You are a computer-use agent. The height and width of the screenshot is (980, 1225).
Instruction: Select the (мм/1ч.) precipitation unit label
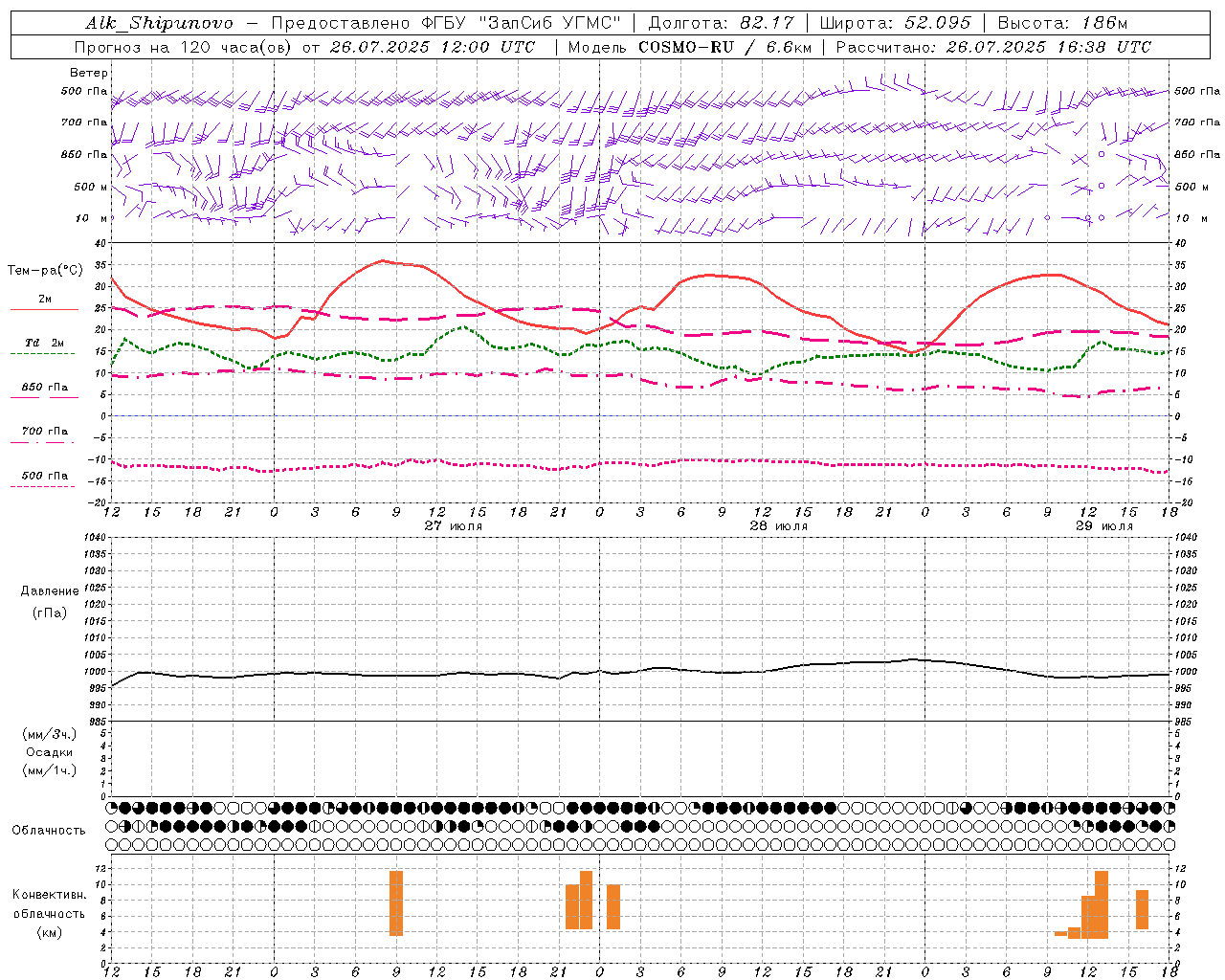pyautogui.click(x=50, y=770)
